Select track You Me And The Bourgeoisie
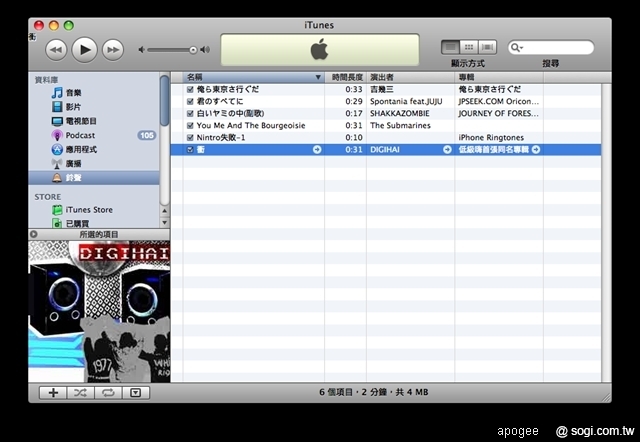Viewport: 640px width, 442px height. coord(251,125)
